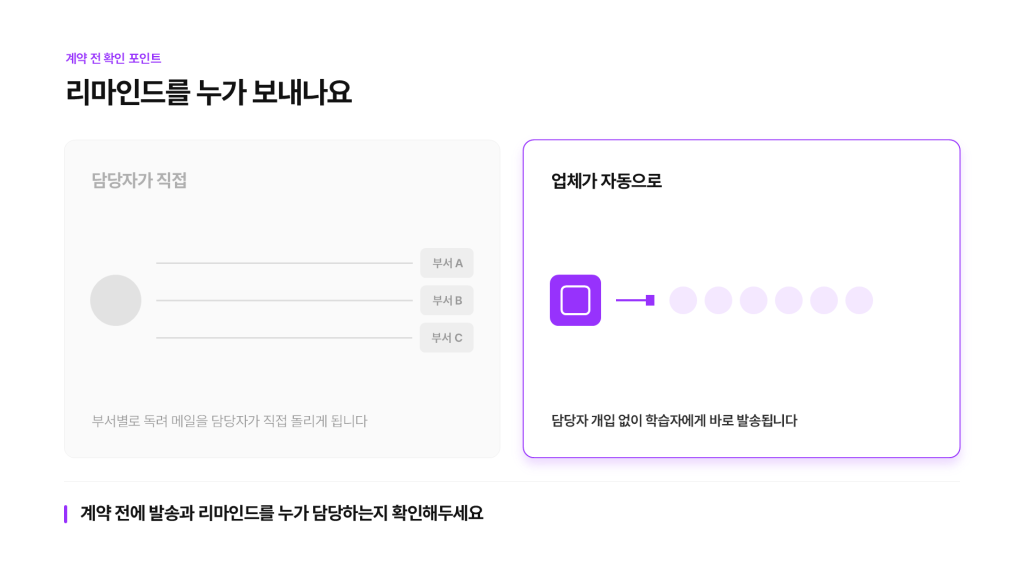Click the 담당자가 직접 card heading

click(139, 181)
